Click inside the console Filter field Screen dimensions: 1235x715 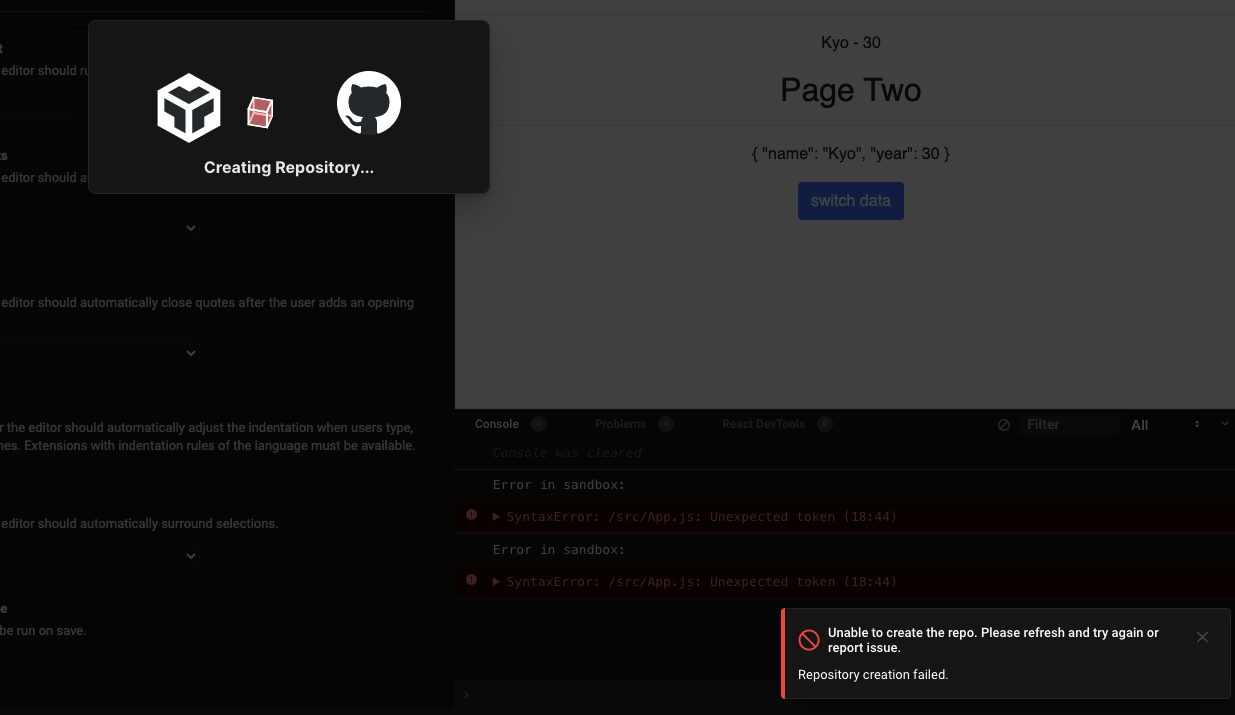point(1068,424)
